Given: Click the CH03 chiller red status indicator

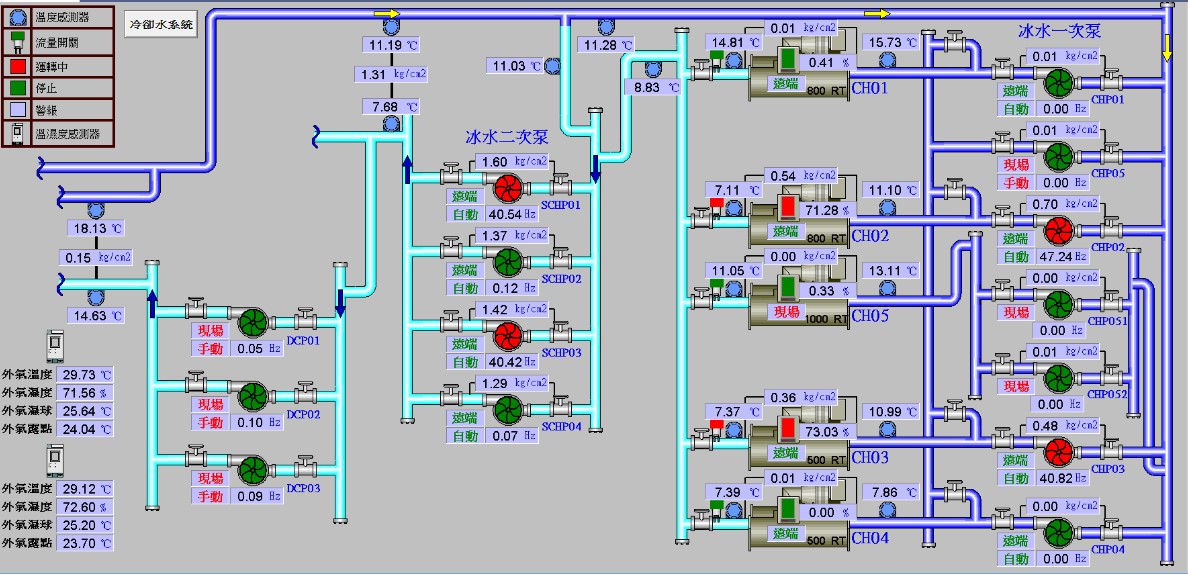Looking at the screenshot, I should tap(789, 428).
